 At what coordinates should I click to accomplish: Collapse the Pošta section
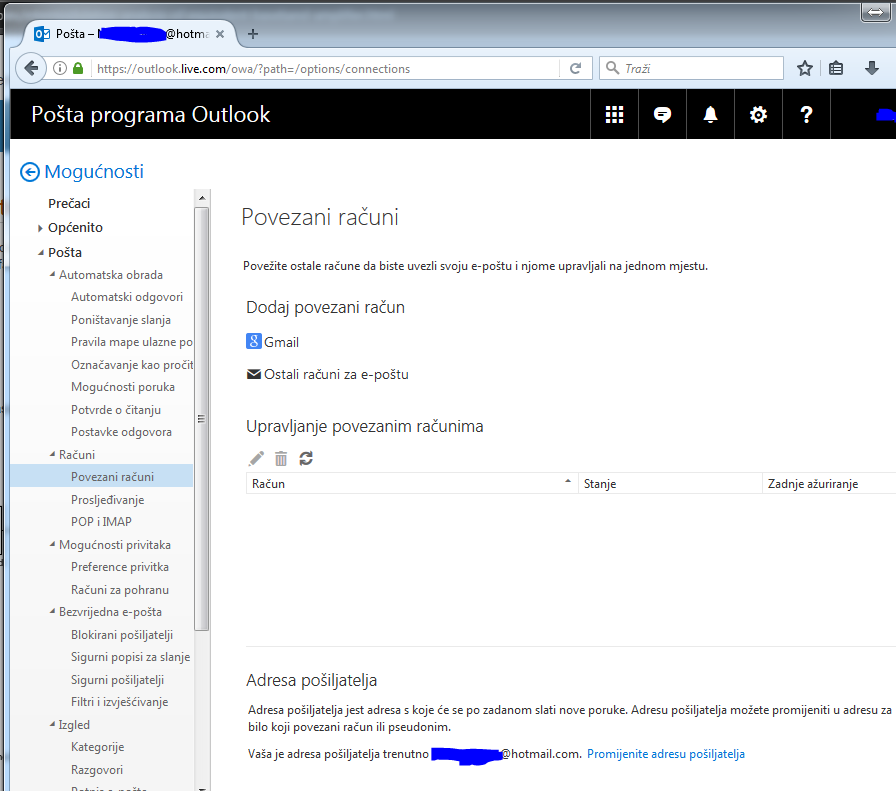(x=41, y=253)
